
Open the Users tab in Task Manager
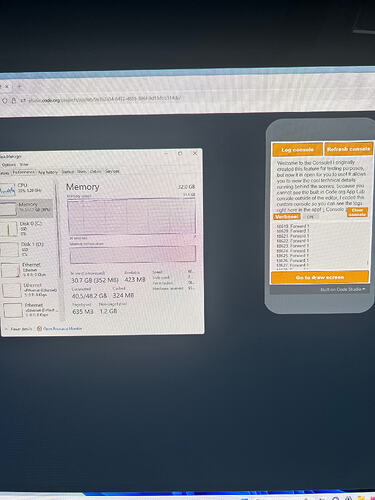[82, 172]
